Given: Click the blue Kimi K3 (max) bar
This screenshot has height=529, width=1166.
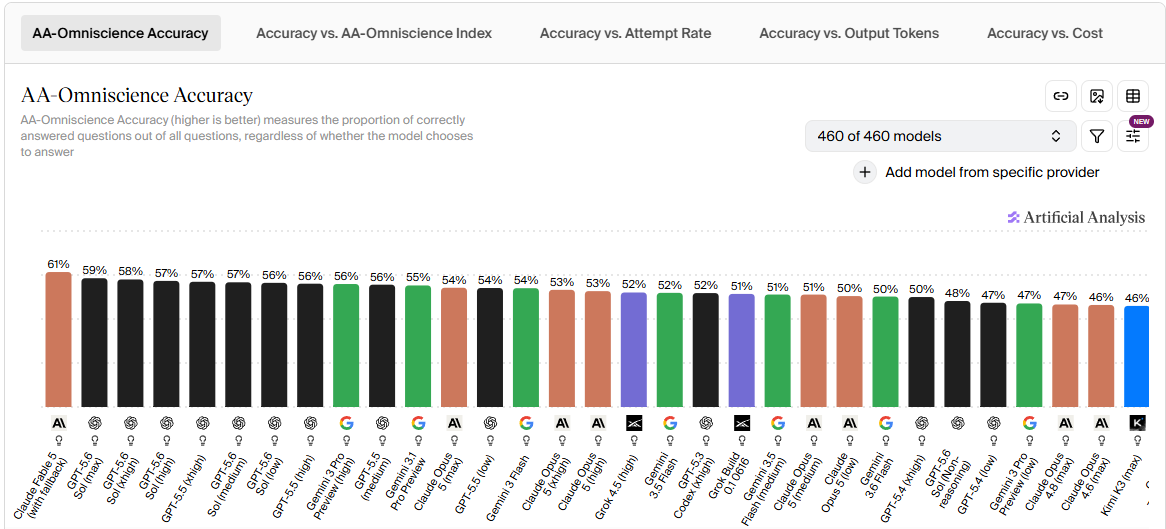Looking at the screenshot, I should (x=1138, y=356).
